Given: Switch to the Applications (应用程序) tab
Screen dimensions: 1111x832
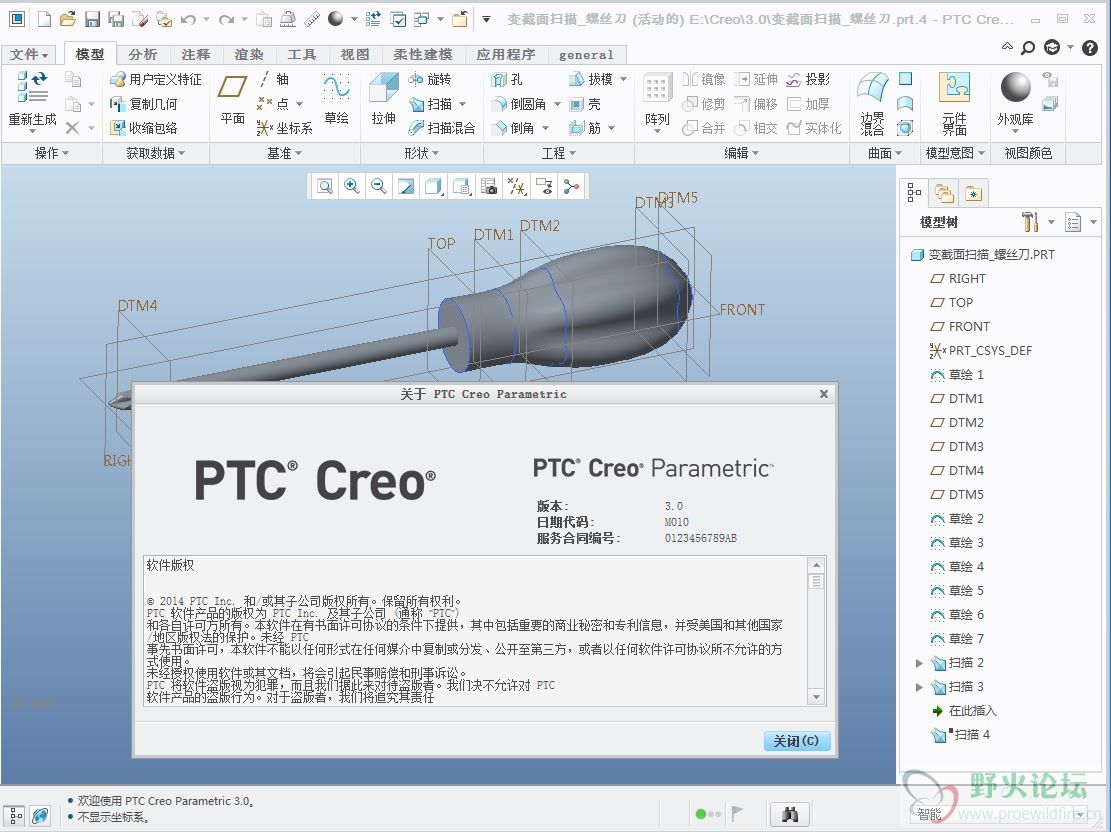Looking at the screenshot, I should [x=505, y=55].
